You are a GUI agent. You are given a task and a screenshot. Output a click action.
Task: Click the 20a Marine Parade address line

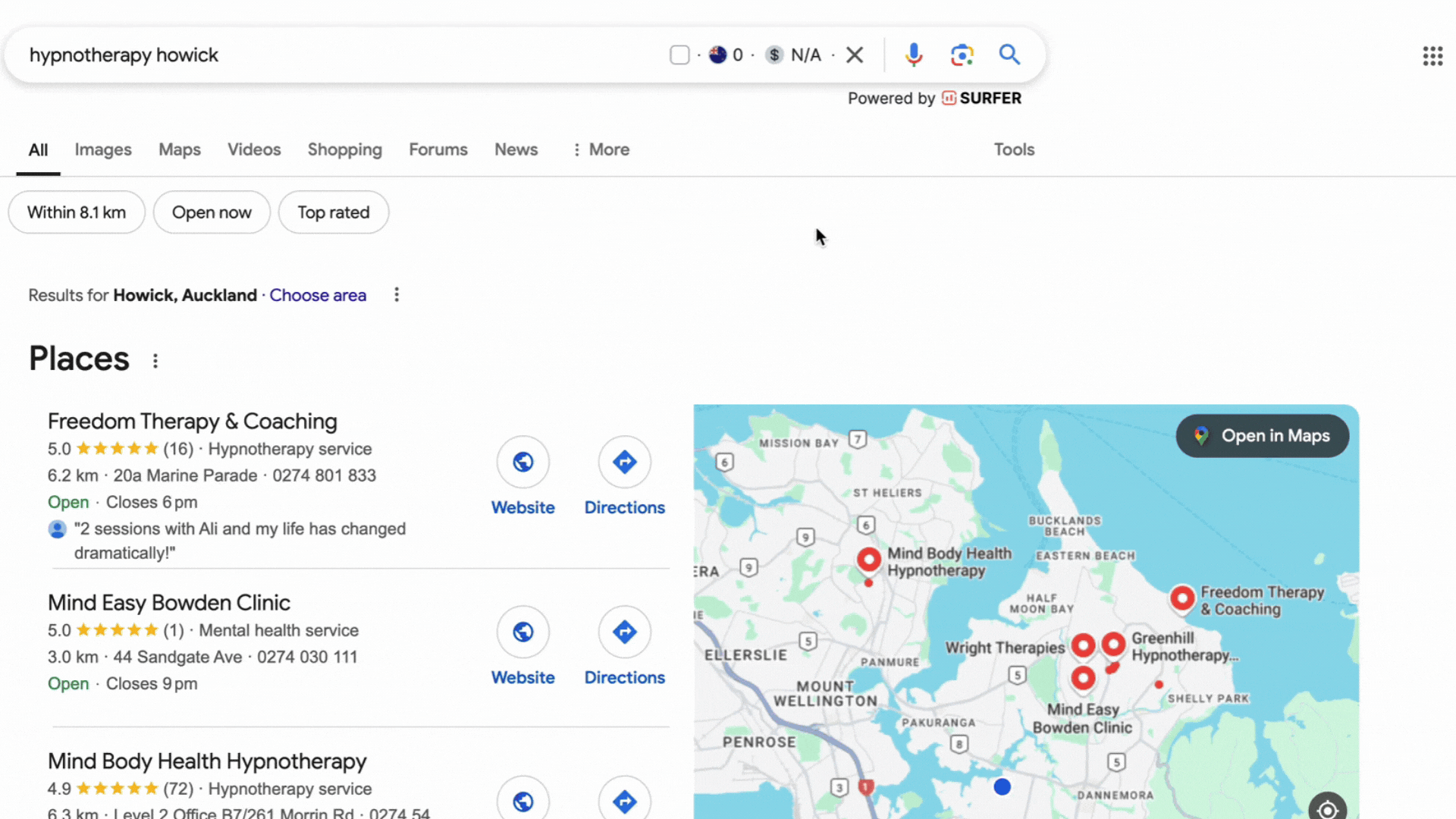[x=185, y=475]
